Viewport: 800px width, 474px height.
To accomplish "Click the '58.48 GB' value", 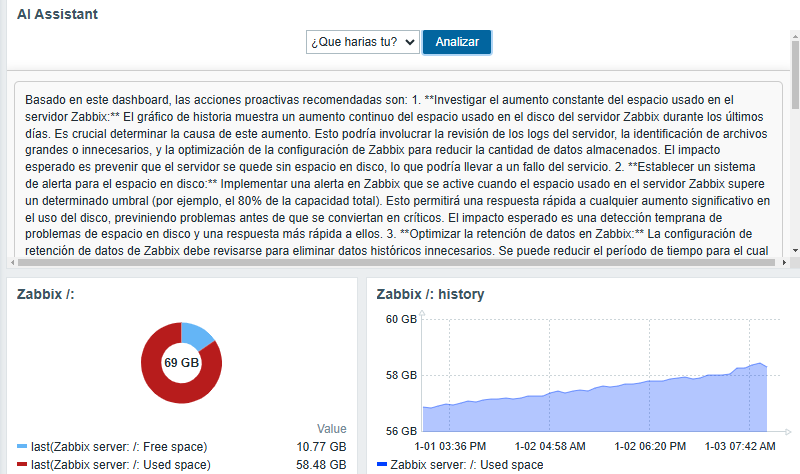I will pyautogui.click(x=321, y=465).
